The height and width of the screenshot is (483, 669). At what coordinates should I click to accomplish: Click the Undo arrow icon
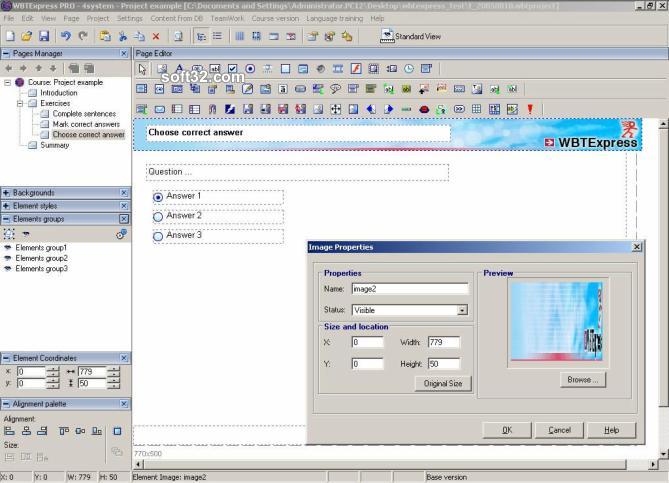[x=64, y=36]
